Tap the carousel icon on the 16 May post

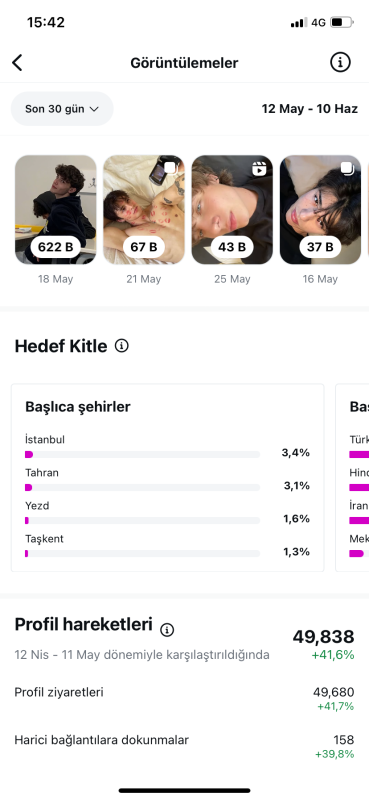pos(348,168)
